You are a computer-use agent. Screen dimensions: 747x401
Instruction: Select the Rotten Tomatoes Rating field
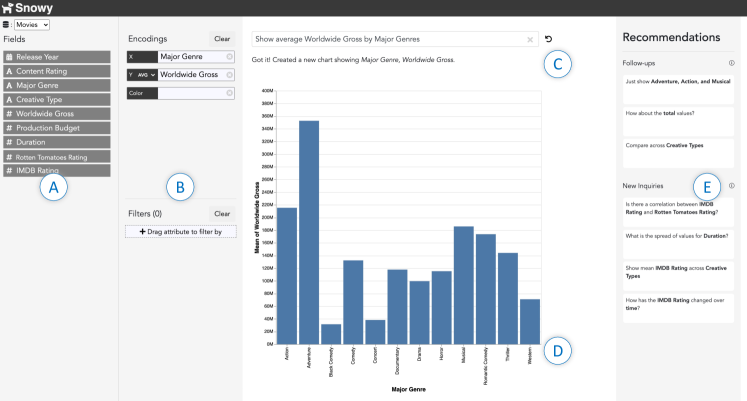[57, 157]
